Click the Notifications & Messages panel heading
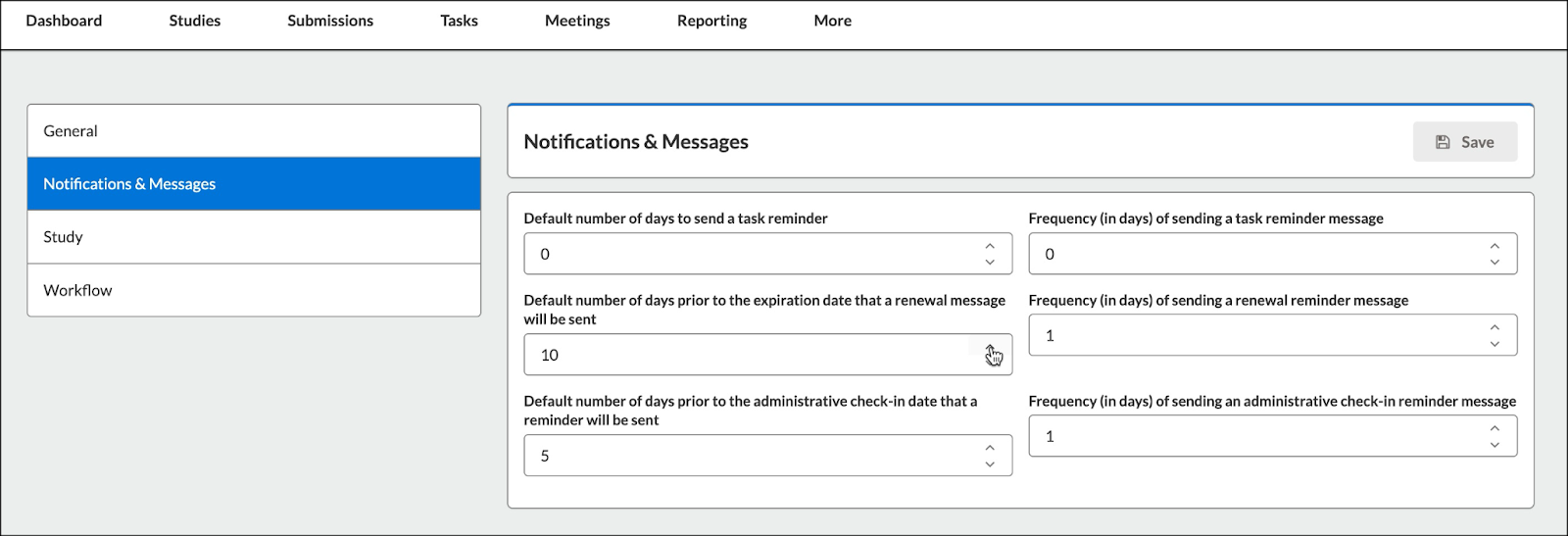This screenshot has width=1568, height=536. click(x=636, y=142)
